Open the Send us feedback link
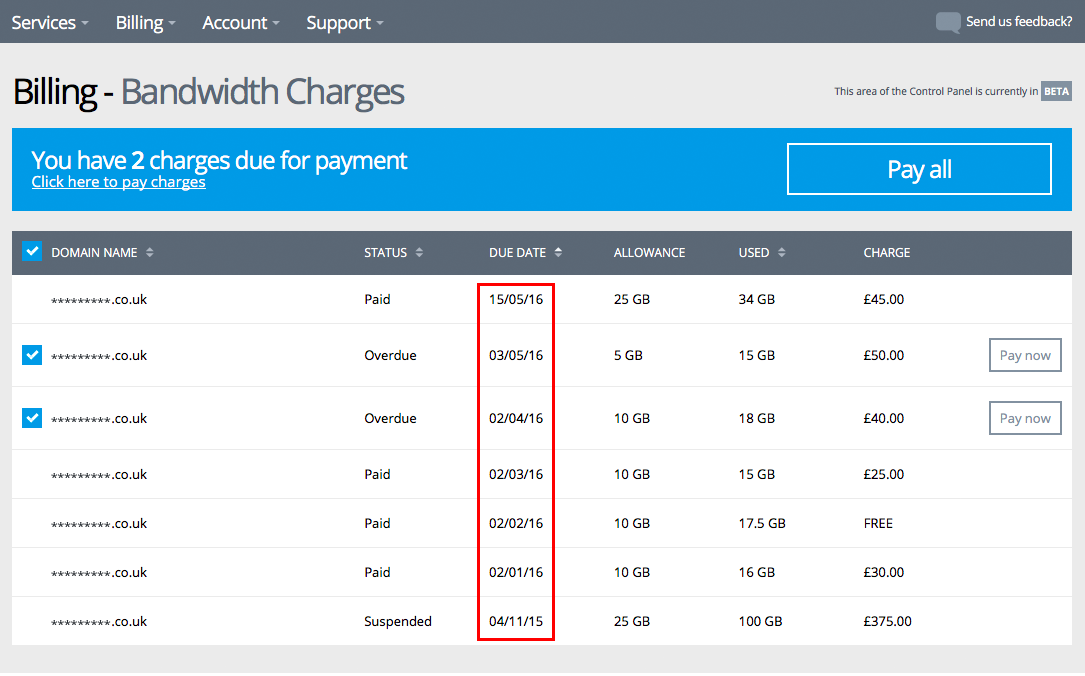The image size is (1085, 676). (x=1019, y=21)
